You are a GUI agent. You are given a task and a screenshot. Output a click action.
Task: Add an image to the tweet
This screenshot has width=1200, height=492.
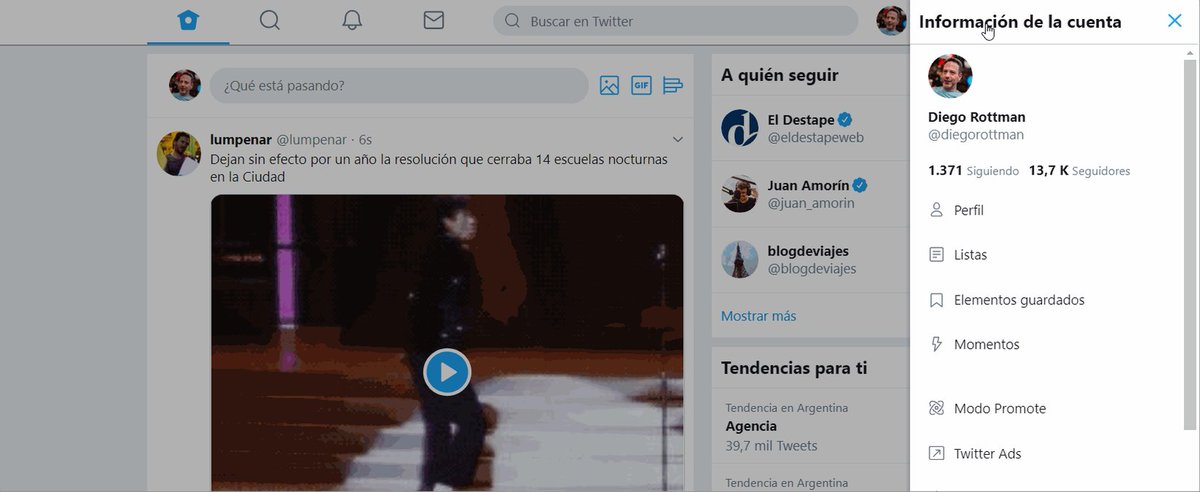[x=610, y=86]
